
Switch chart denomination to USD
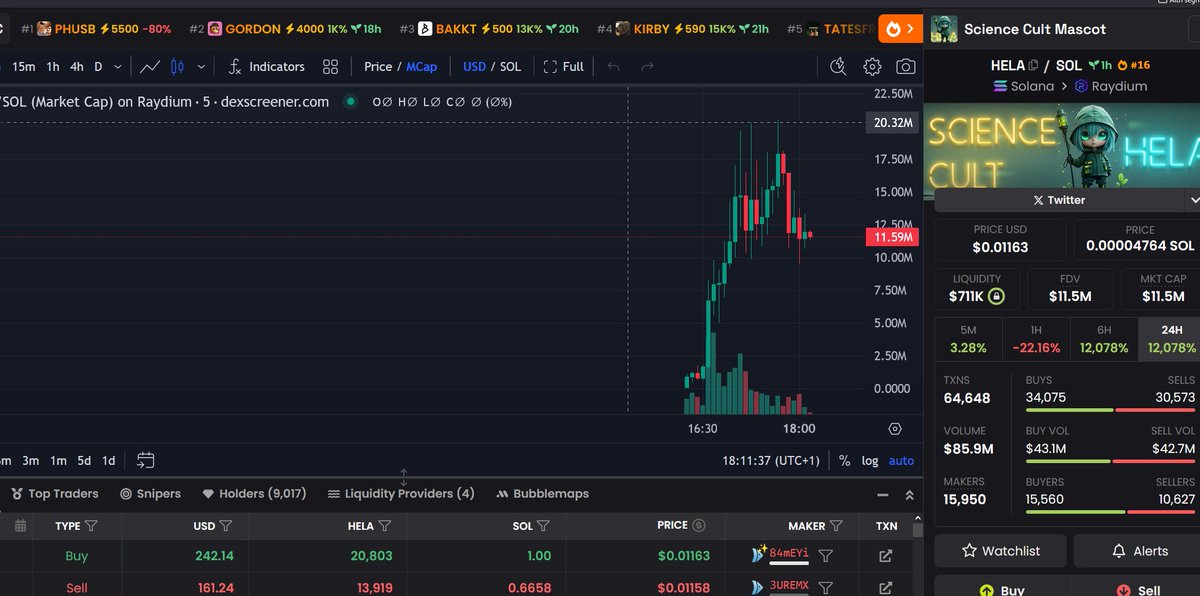(x=474, y=67)
